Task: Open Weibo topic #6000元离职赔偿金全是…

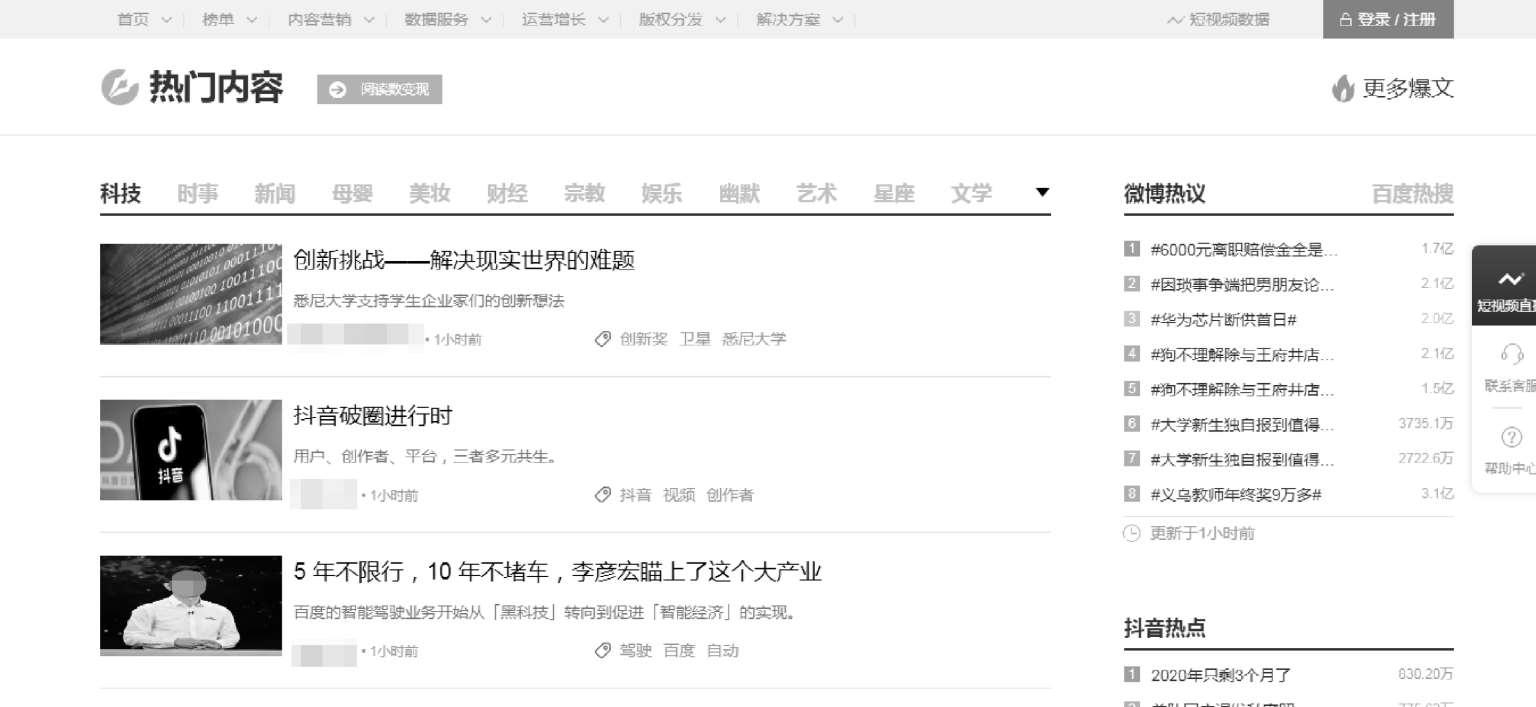Action: 1244,250
